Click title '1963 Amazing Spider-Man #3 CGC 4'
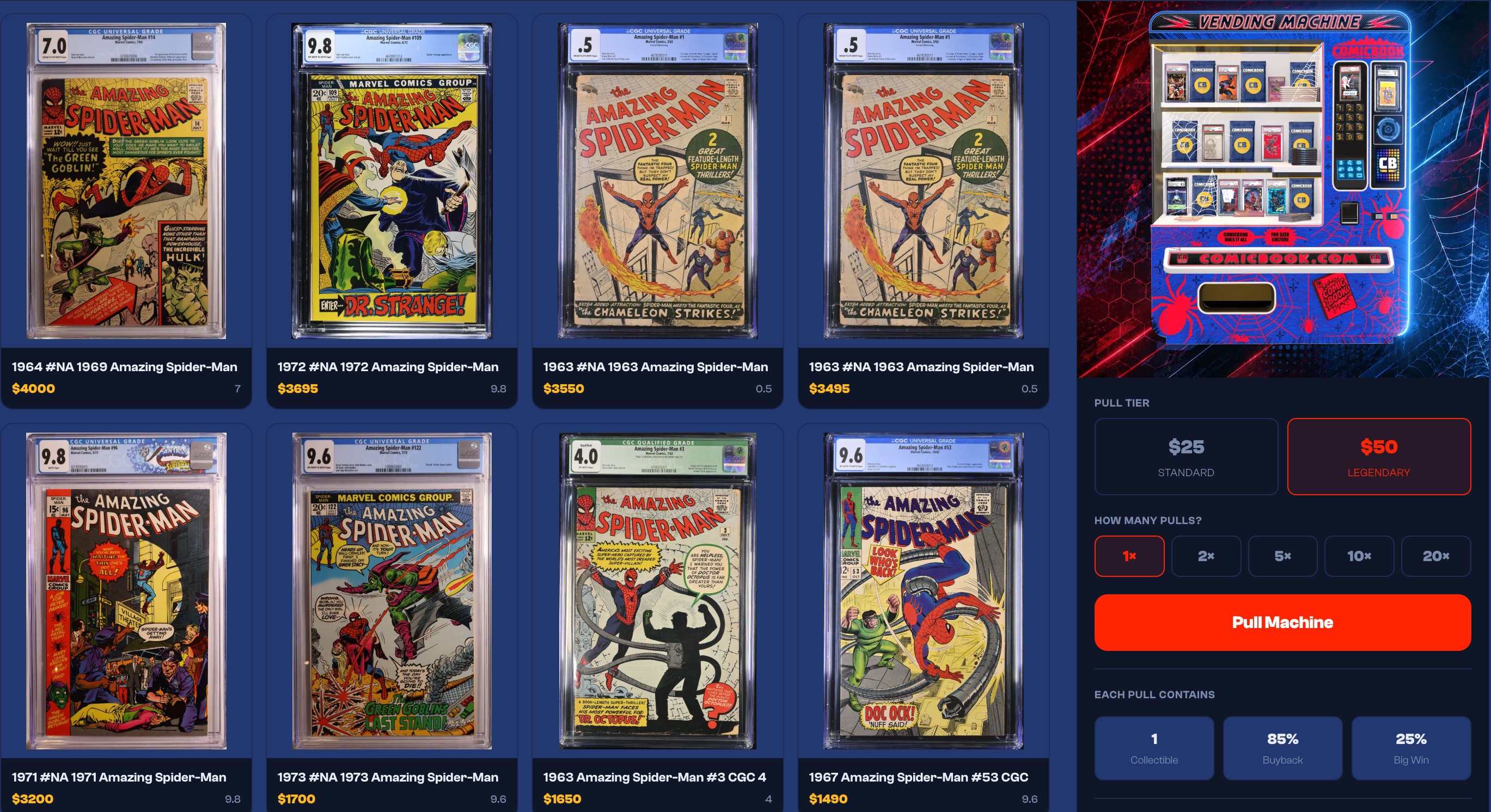The image size is (1491, 812). 654,777
